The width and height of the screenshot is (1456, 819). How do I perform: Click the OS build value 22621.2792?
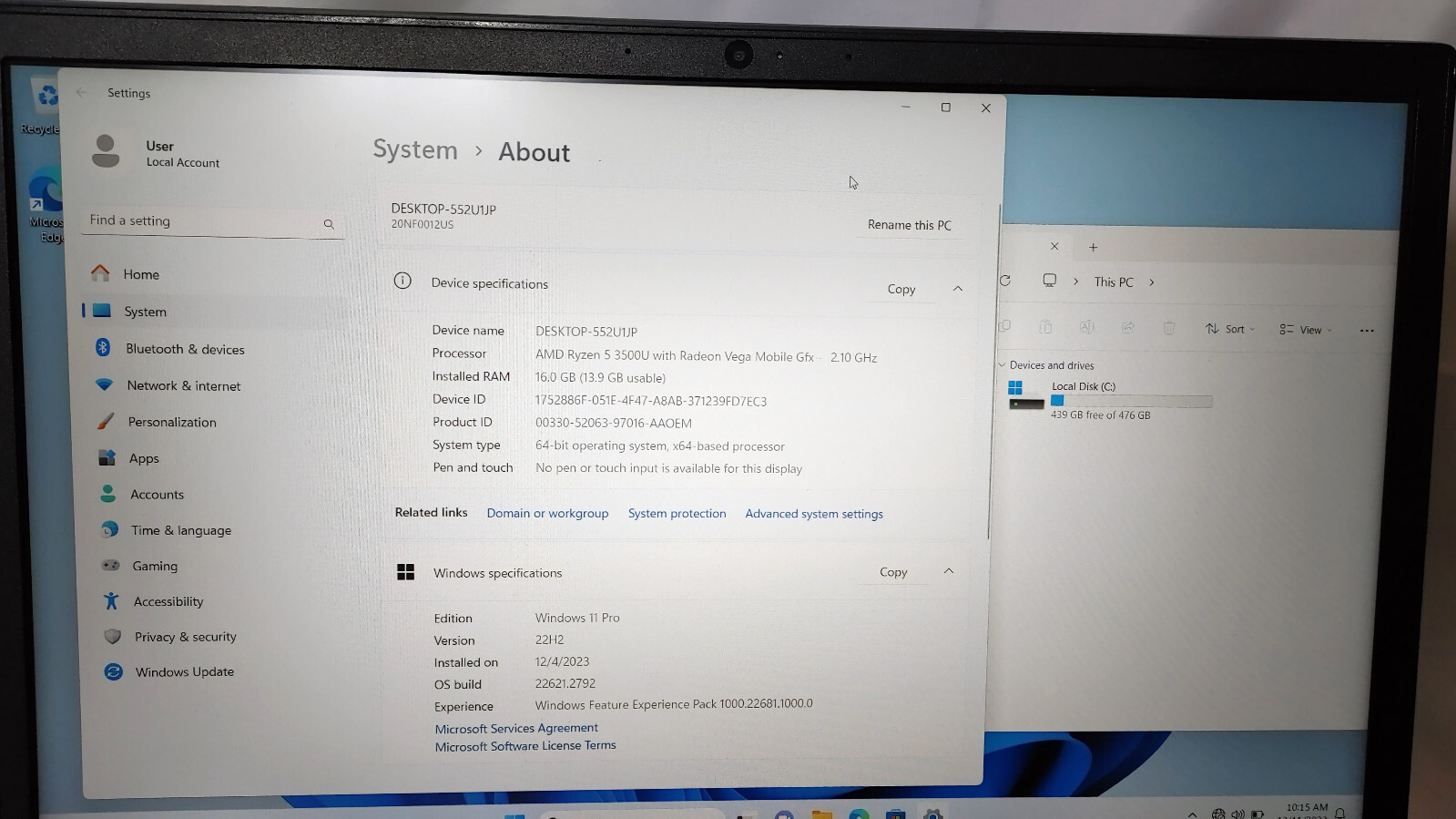pos(565,683)
